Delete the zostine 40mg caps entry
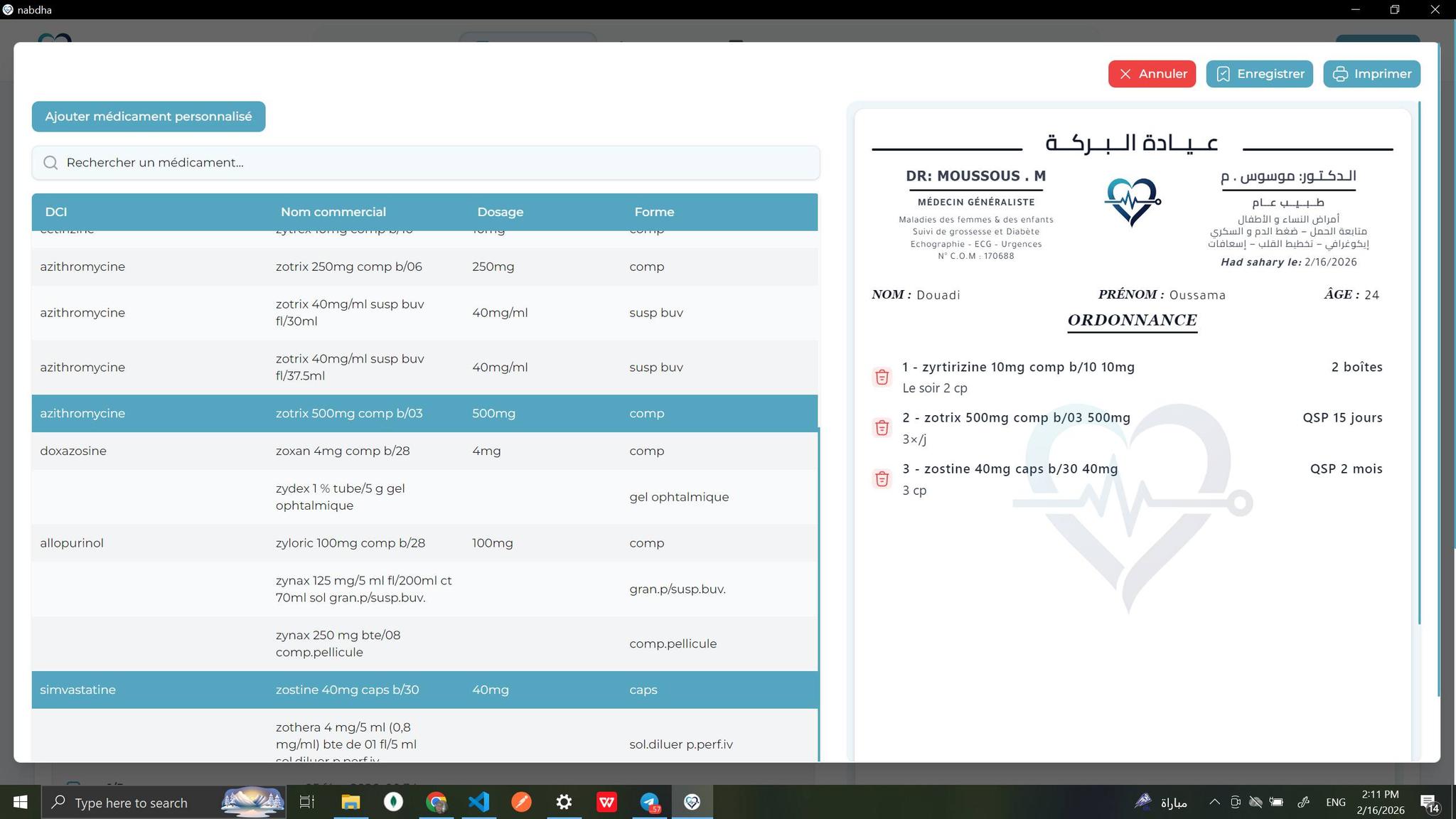This screenshot has width=1456, height=819. coord(882,478)
